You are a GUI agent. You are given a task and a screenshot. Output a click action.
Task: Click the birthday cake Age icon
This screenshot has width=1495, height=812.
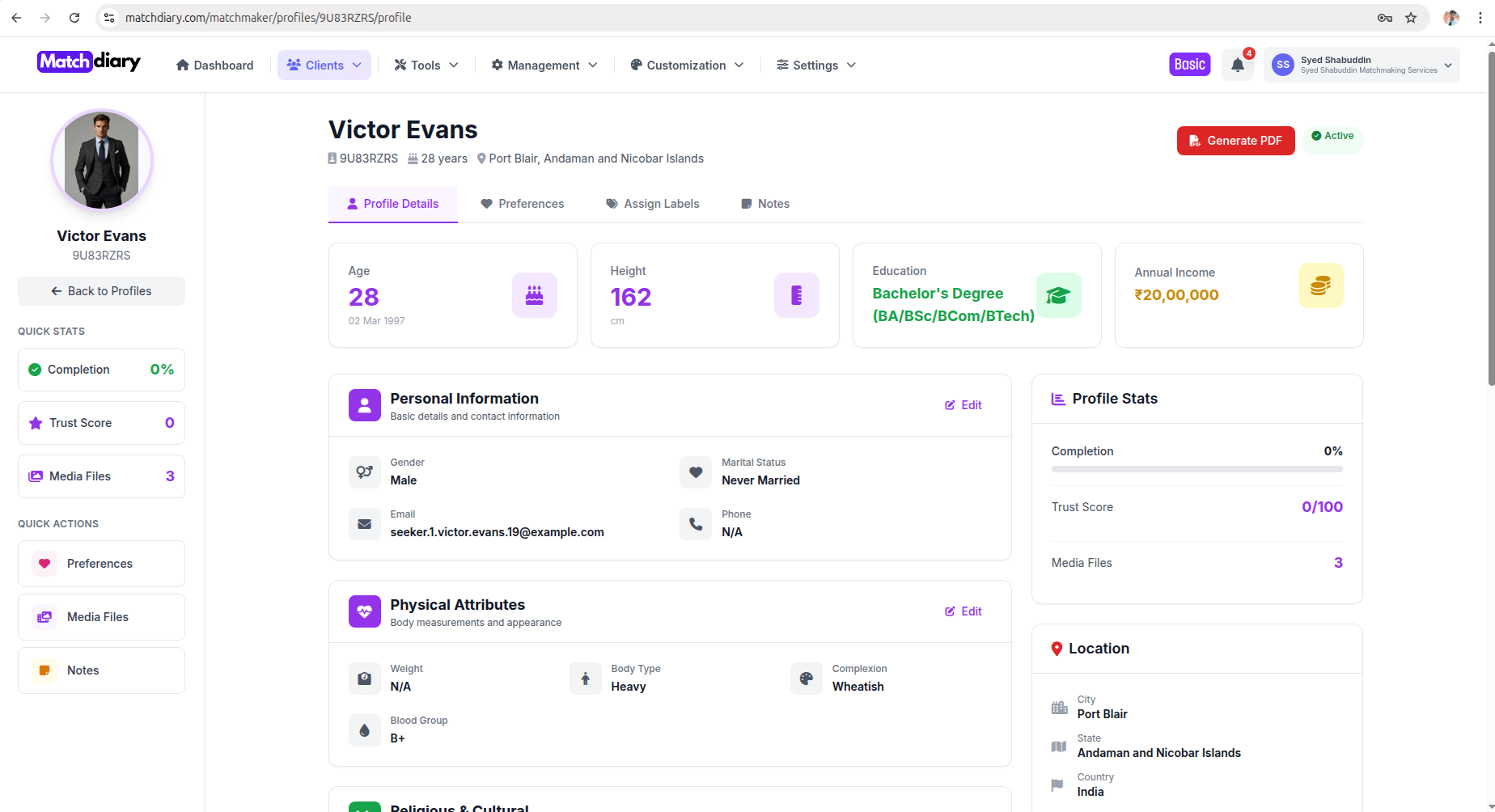(534, 295)
